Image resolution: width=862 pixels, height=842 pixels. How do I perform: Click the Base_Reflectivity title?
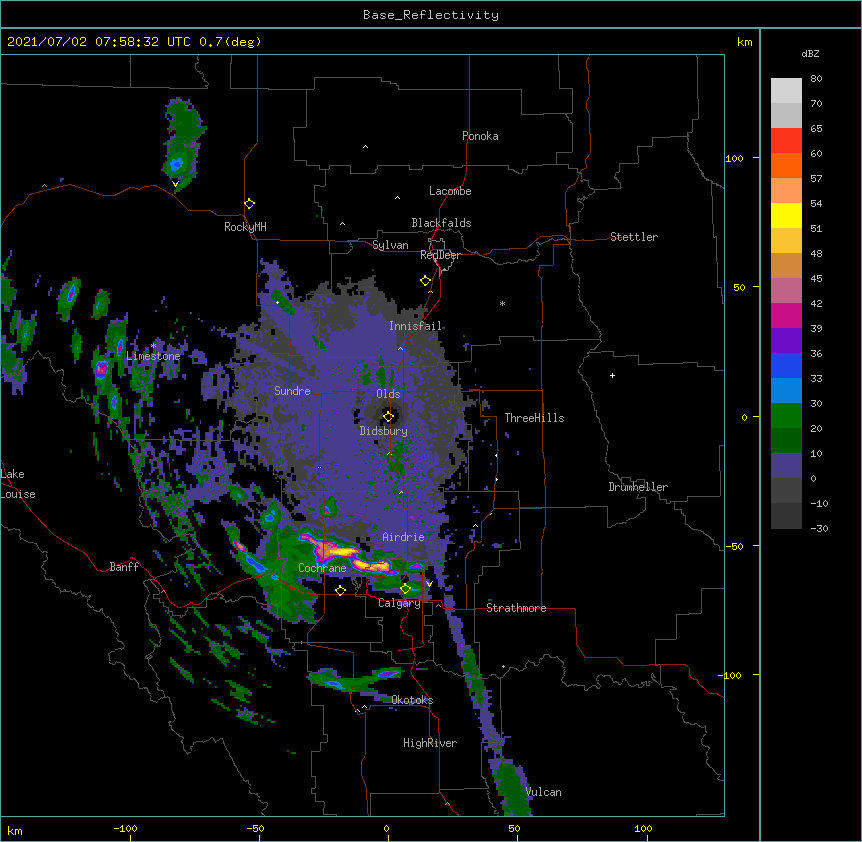[431, 15]
